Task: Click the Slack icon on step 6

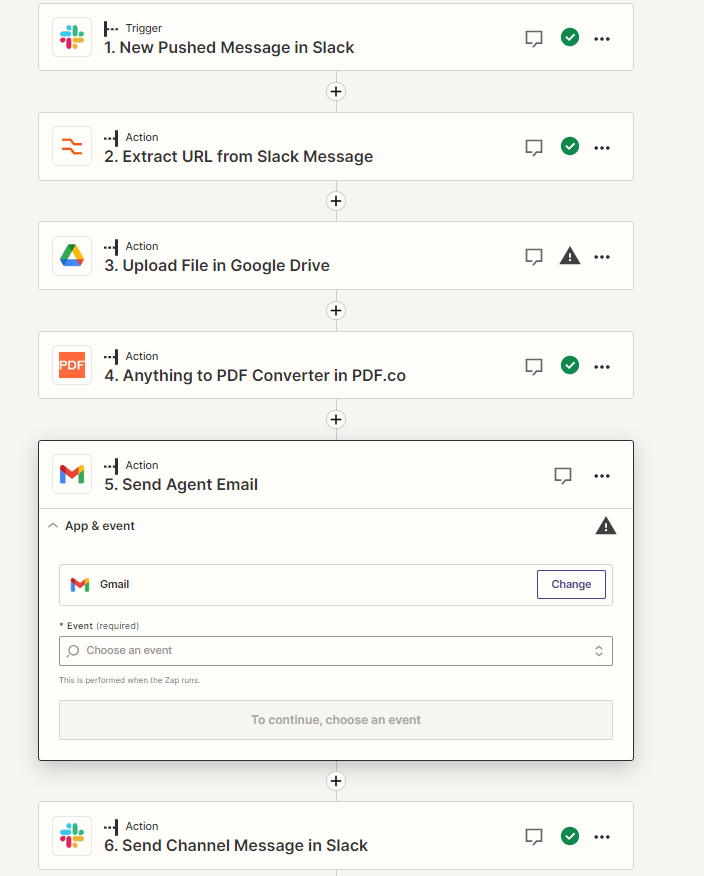Action: (72, 835)
